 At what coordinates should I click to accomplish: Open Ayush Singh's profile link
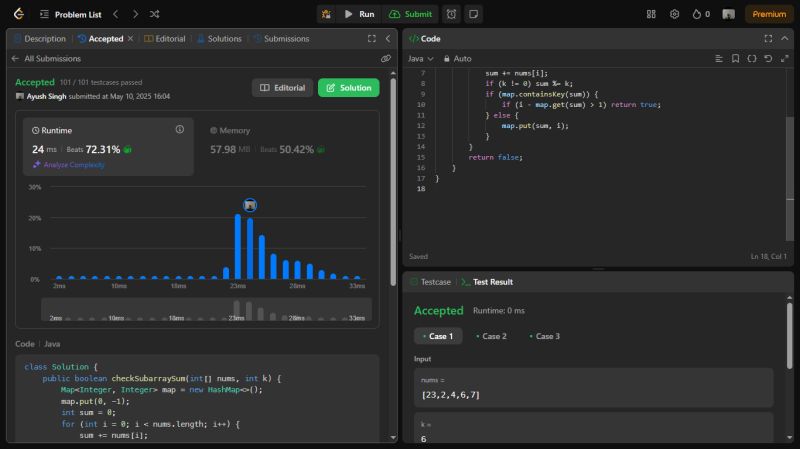click(46, 96)
